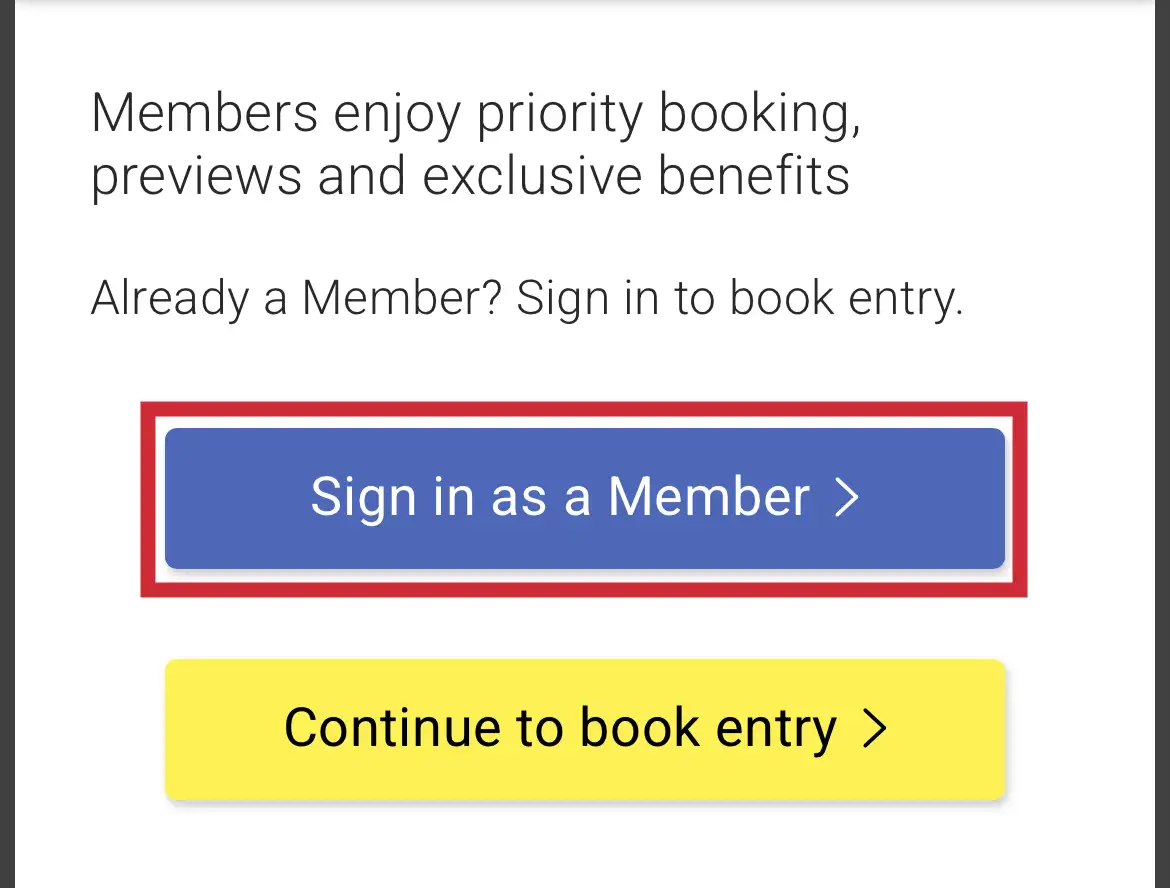Click the arrow chevron on the blue button

pos(847,498)
